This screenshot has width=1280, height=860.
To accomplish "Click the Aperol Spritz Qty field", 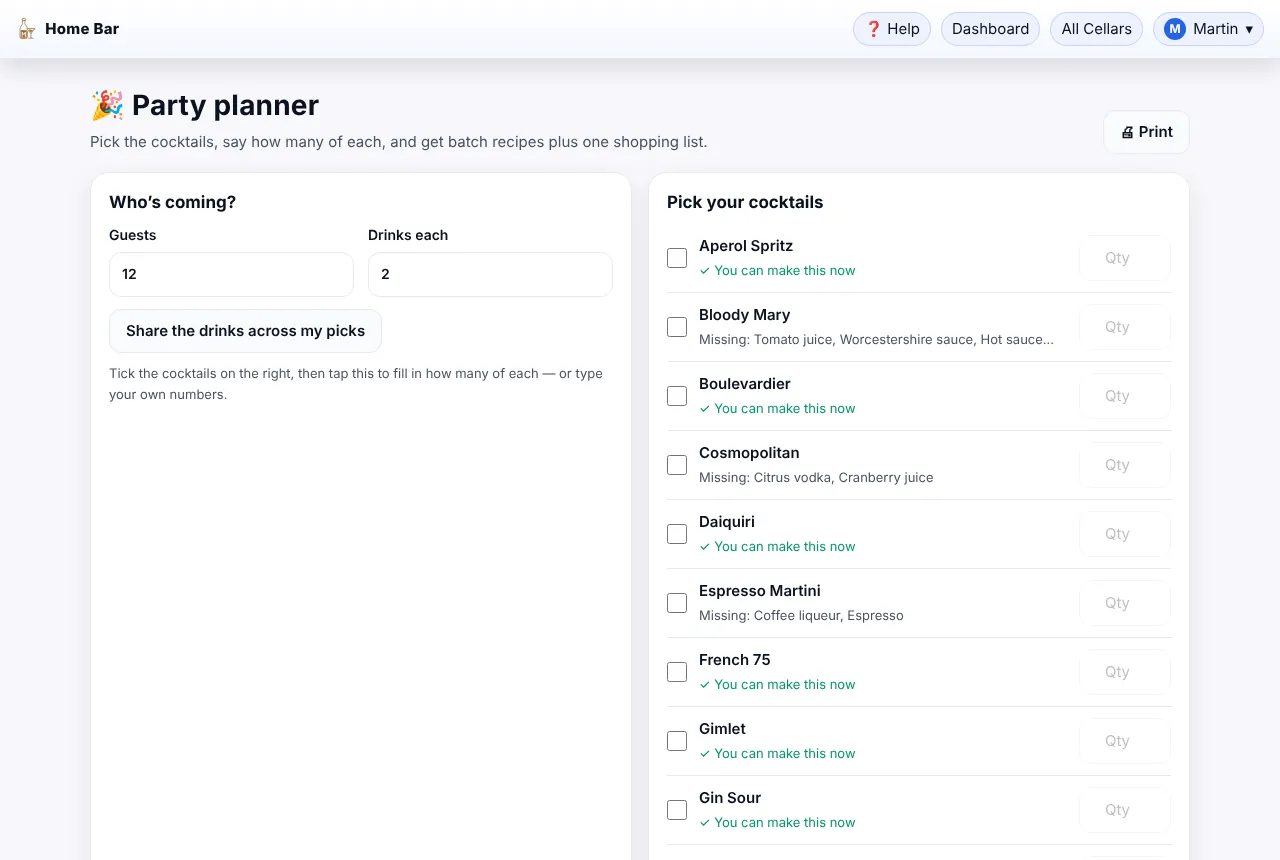I will click(x=1125, y=258).
